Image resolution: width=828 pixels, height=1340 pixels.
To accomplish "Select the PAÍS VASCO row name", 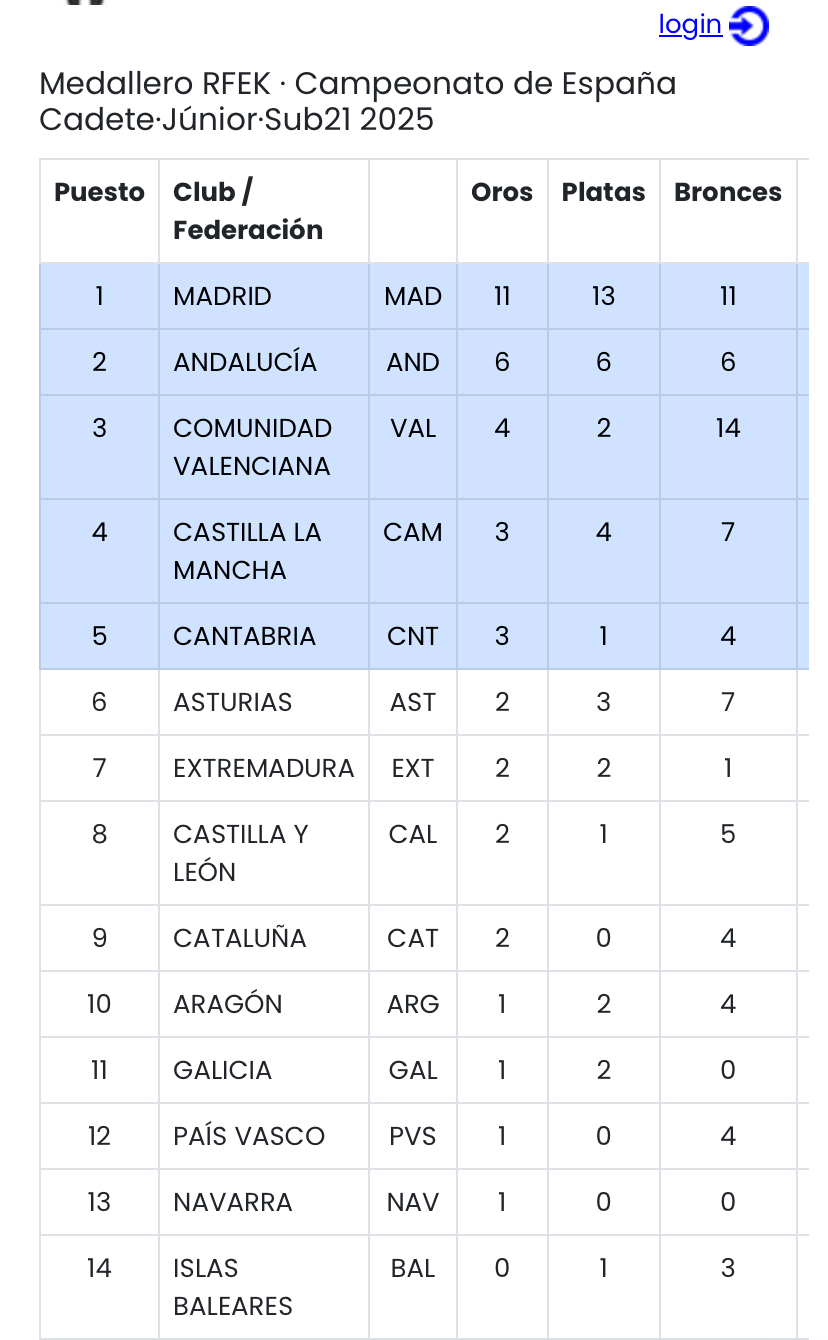I will coord(249,1136).
